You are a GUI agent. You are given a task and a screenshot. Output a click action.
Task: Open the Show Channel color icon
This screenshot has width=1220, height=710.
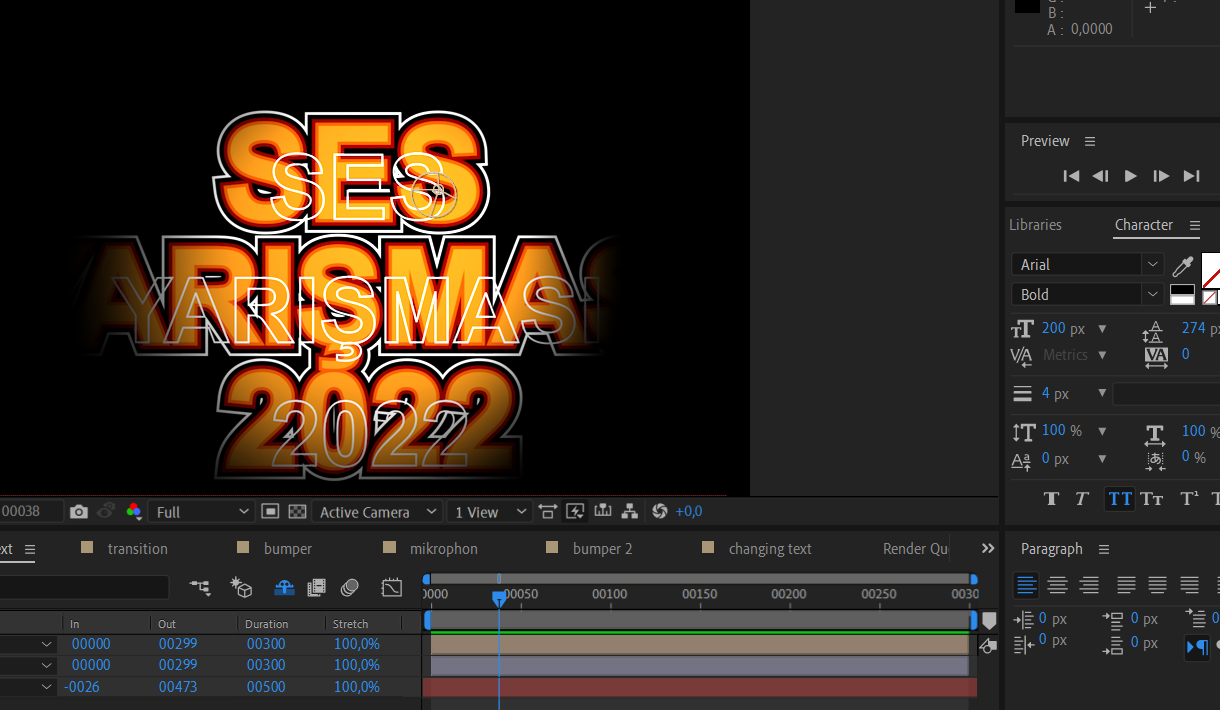coord(134,512)
